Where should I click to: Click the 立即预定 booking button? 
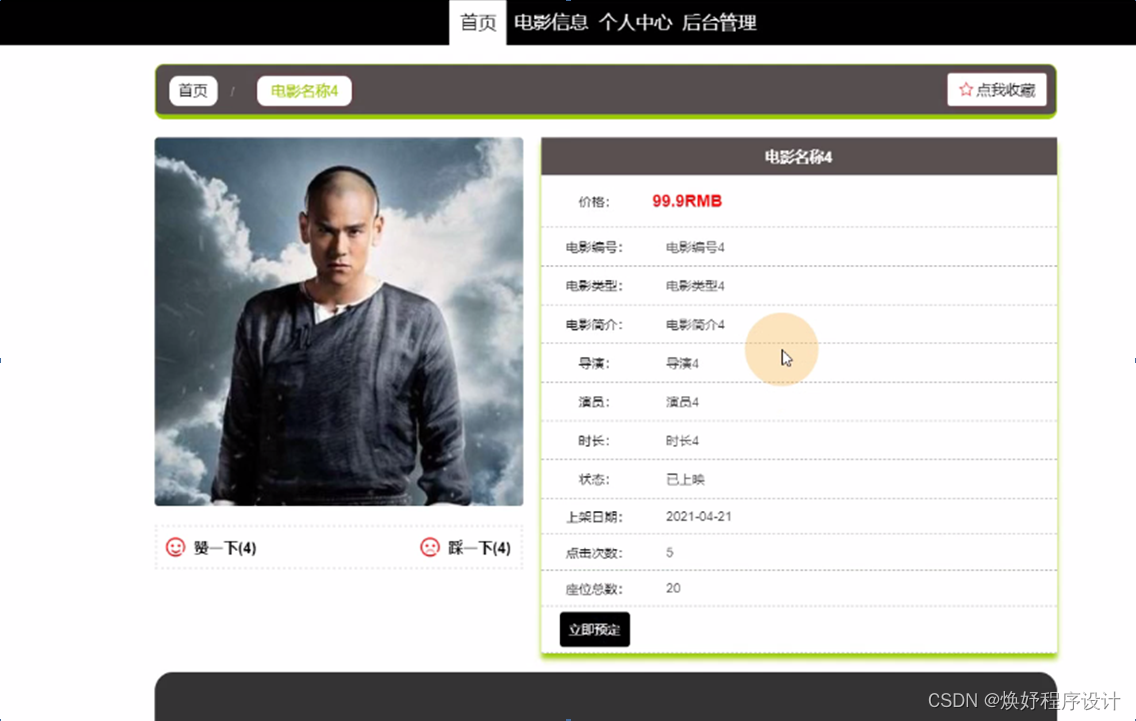(595, 629)
